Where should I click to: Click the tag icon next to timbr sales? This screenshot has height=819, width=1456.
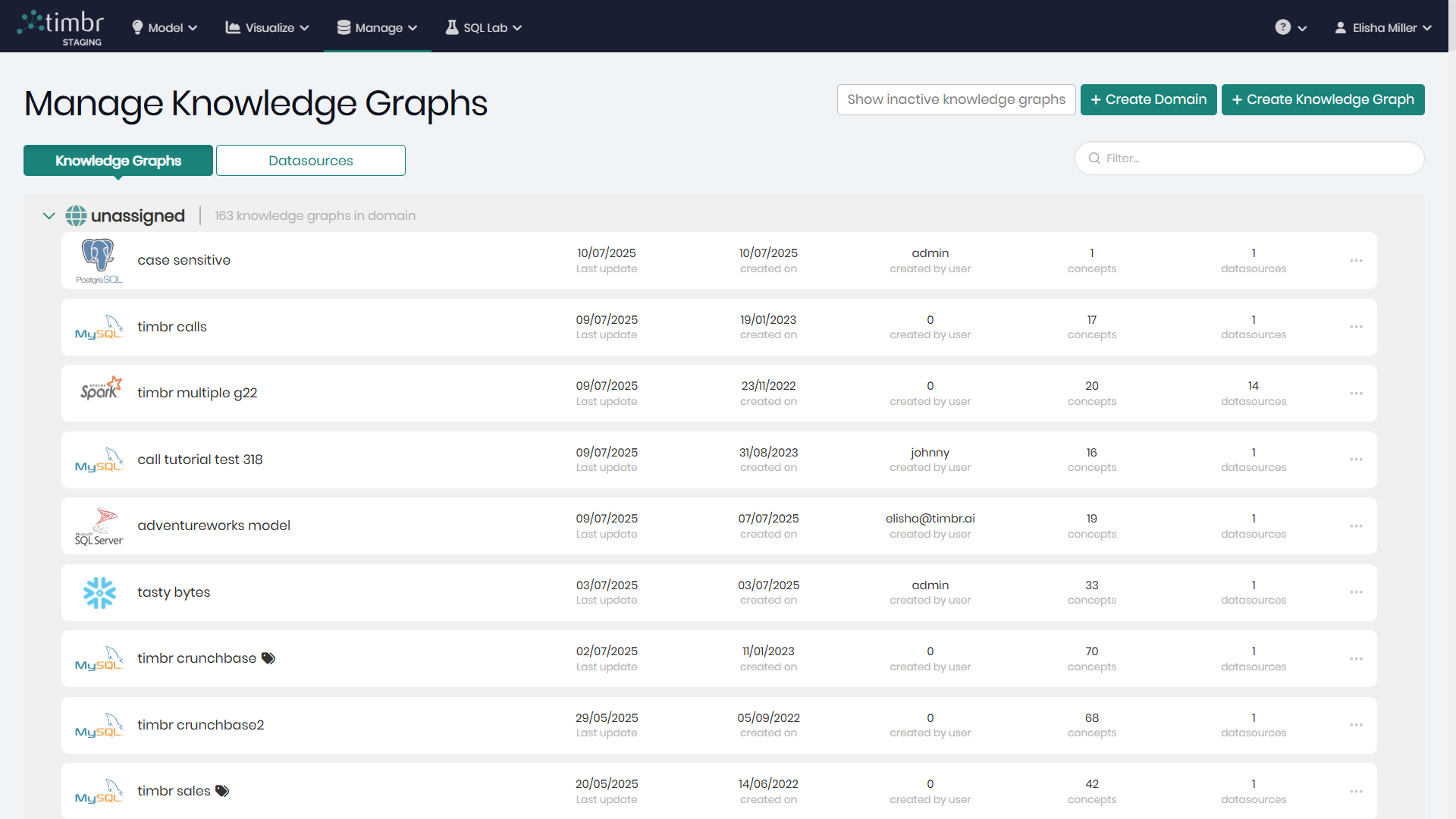[x=222, y=791]
